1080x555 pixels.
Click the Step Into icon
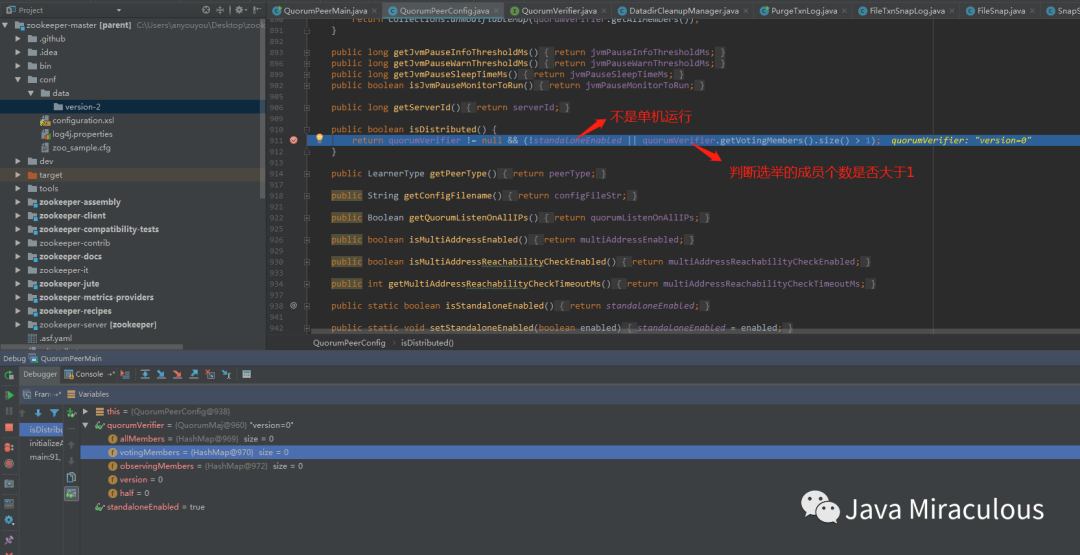pyautogui.click(x=161, y=374)
